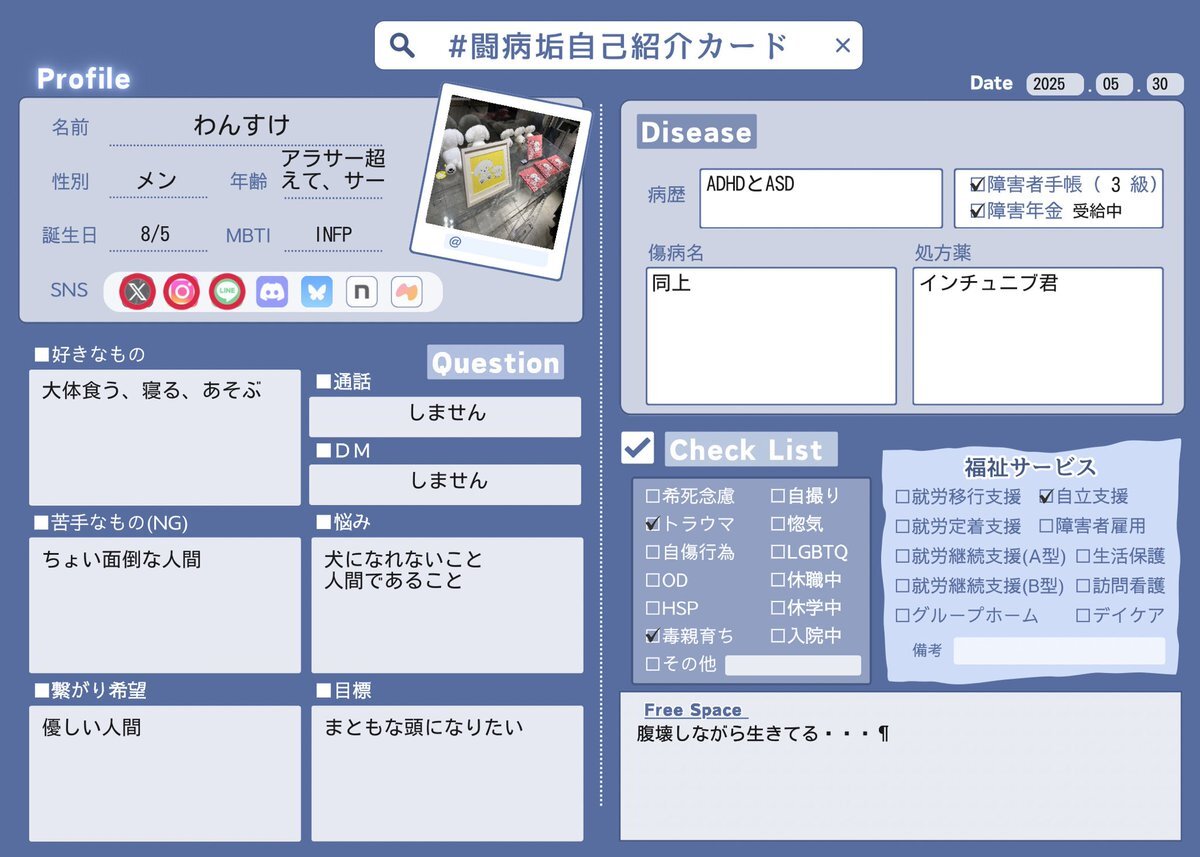
Task: Check the OD checkbox
Action: click(652, 580)
